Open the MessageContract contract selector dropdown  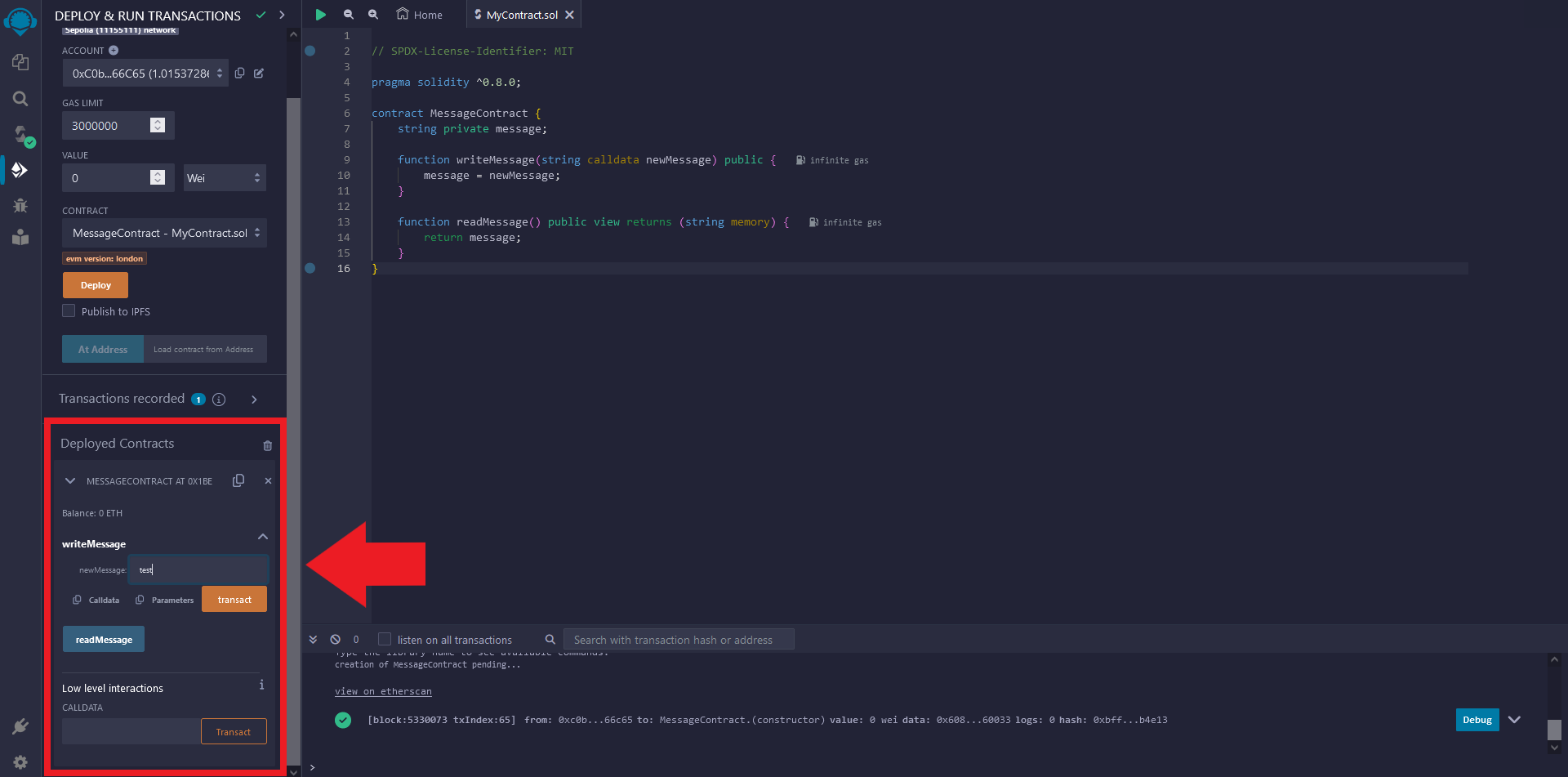(164, 233)
